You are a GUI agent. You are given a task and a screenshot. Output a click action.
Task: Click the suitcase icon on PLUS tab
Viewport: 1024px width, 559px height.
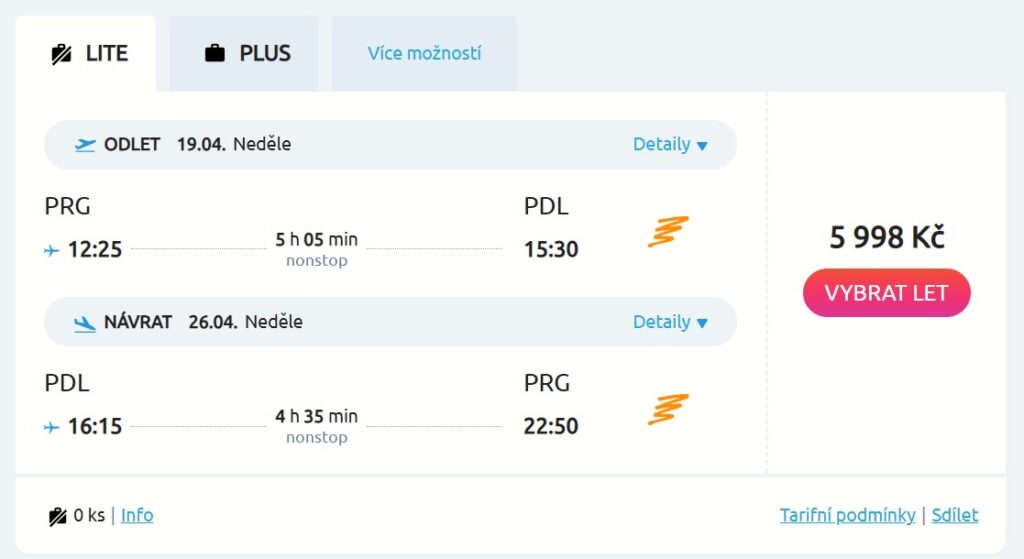point(215,54)
